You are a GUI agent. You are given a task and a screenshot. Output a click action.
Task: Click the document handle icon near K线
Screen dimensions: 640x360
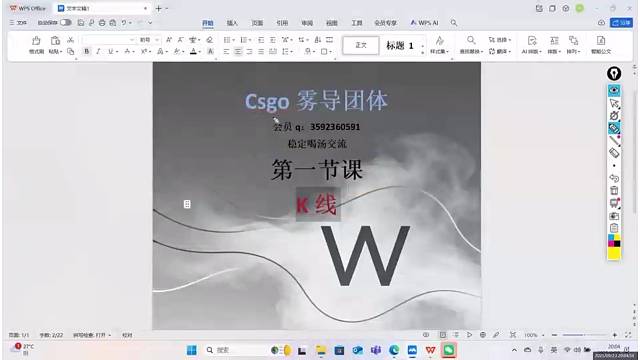point(187,204)
